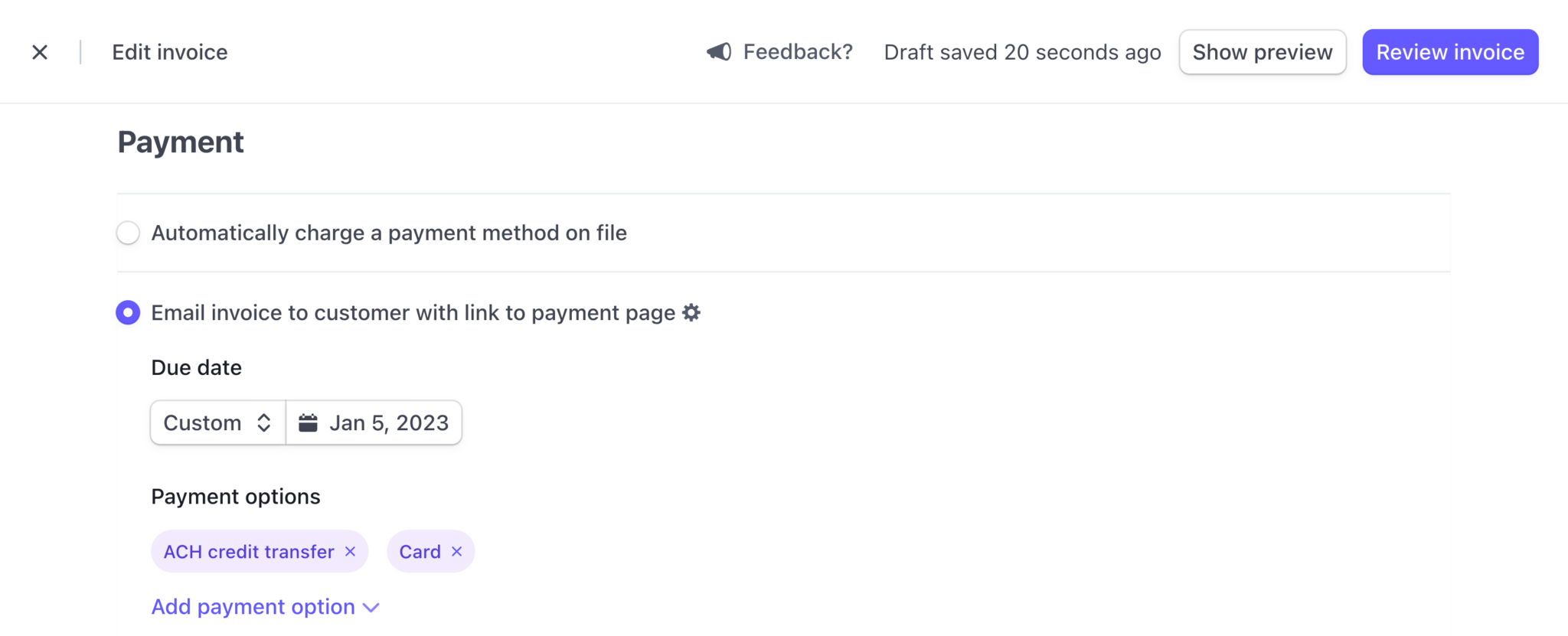Click the megaphone icon next to Feedback

coord(717,51)
